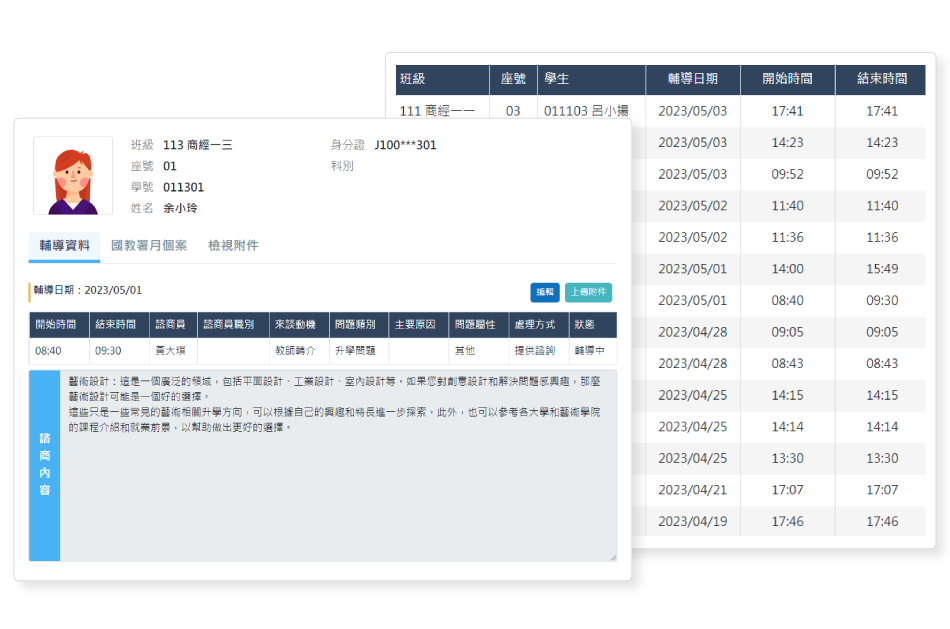Select the 2023/04/19 row at 17:46
The width and height of the screenshot is (950, 629).
779,521
